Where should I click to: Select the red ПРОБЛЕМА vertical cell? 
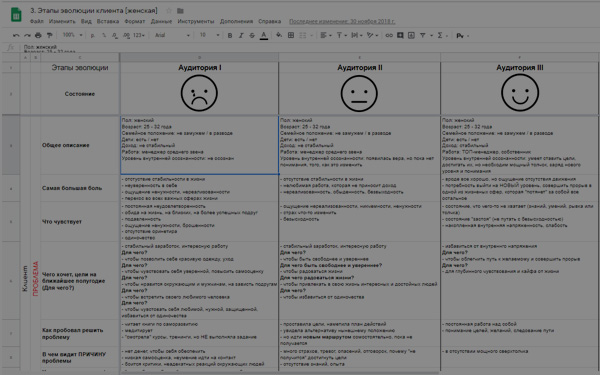(x=36, y=278)
